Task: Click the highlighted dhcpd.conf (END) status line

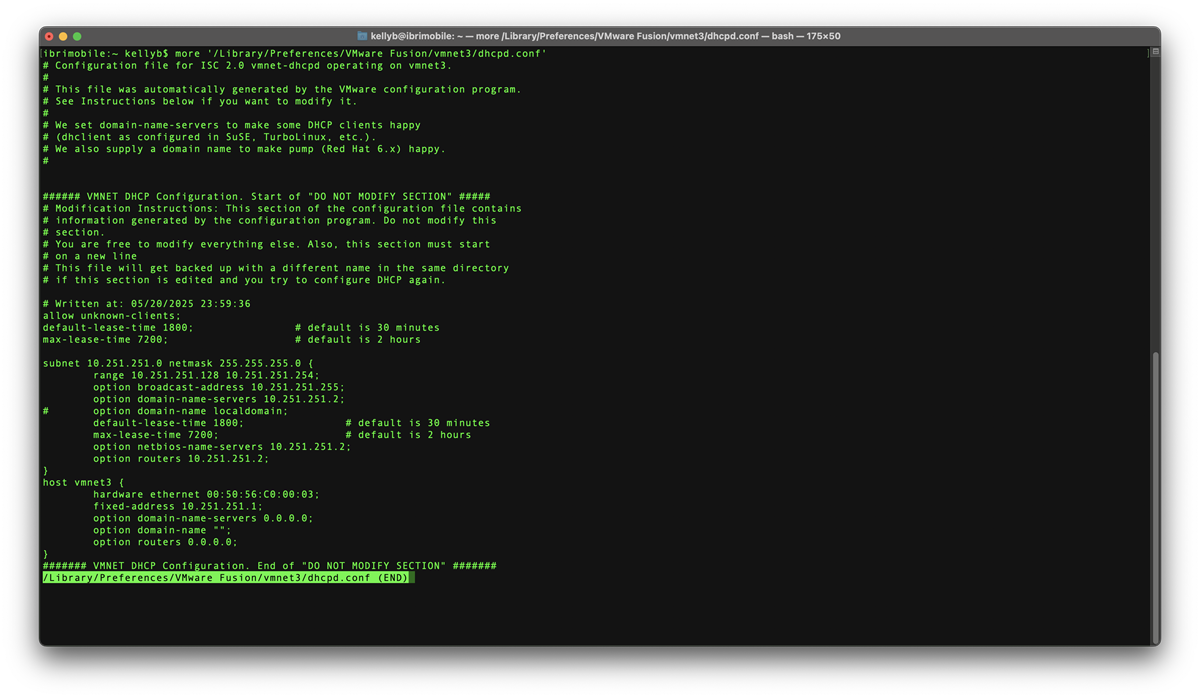Action: click(226, 578)
